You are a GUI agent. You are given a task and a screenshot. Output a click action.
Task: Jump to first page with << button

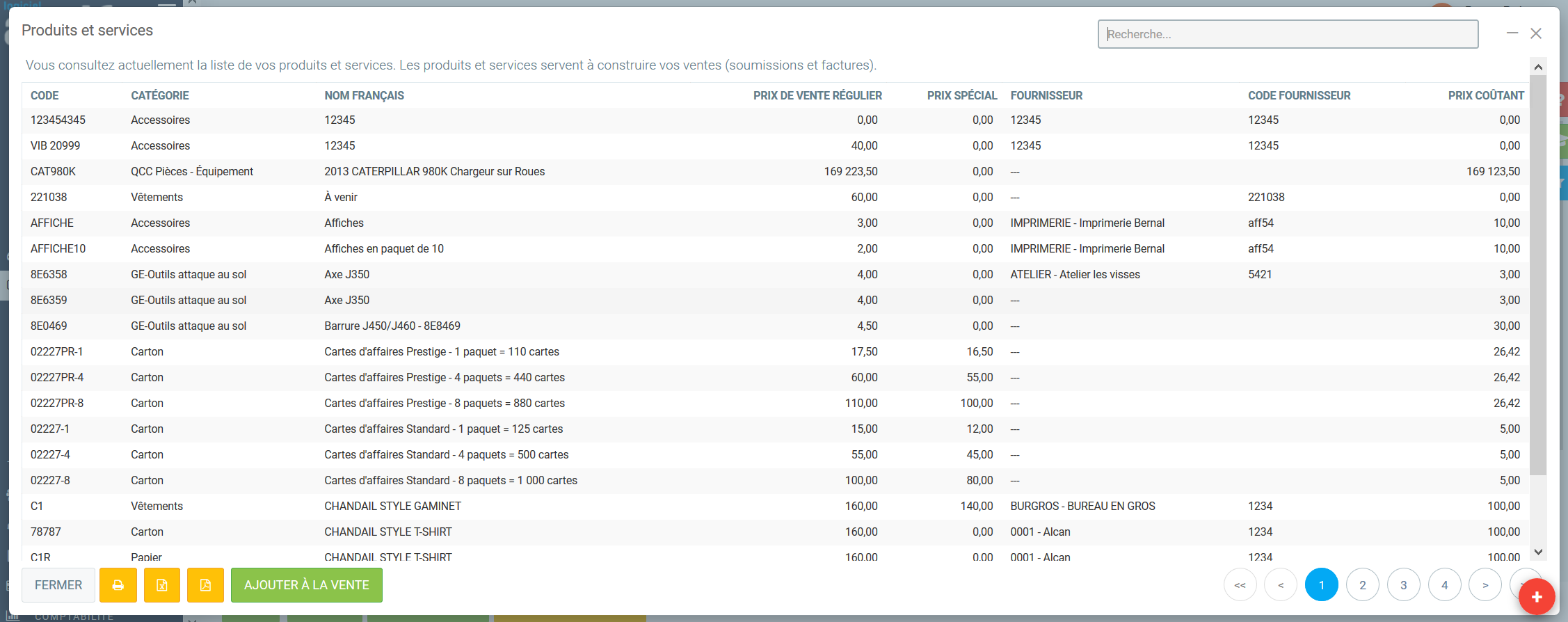(x=1240, y=585)
